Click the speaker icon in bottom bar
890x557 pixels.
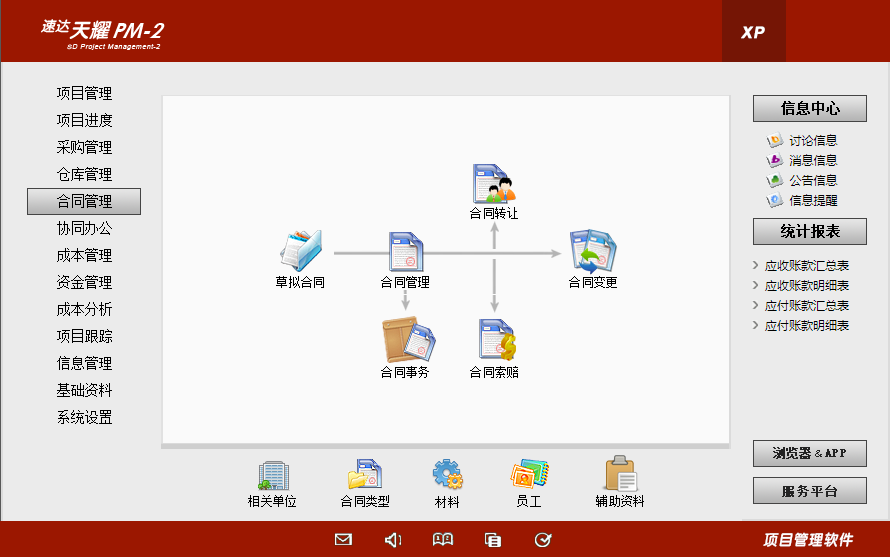[x=393, y=540]
